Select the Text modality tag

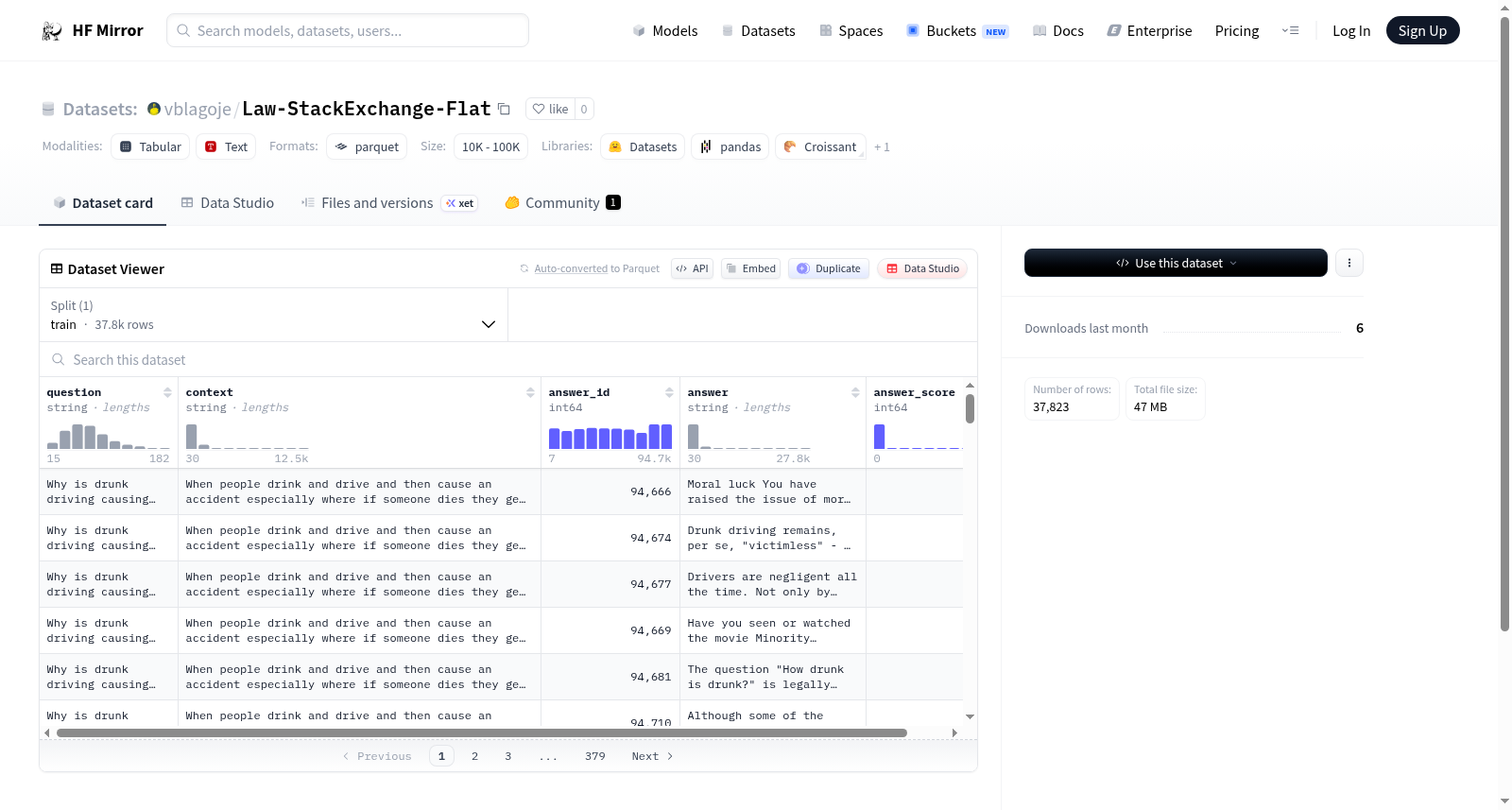[226, 146]
